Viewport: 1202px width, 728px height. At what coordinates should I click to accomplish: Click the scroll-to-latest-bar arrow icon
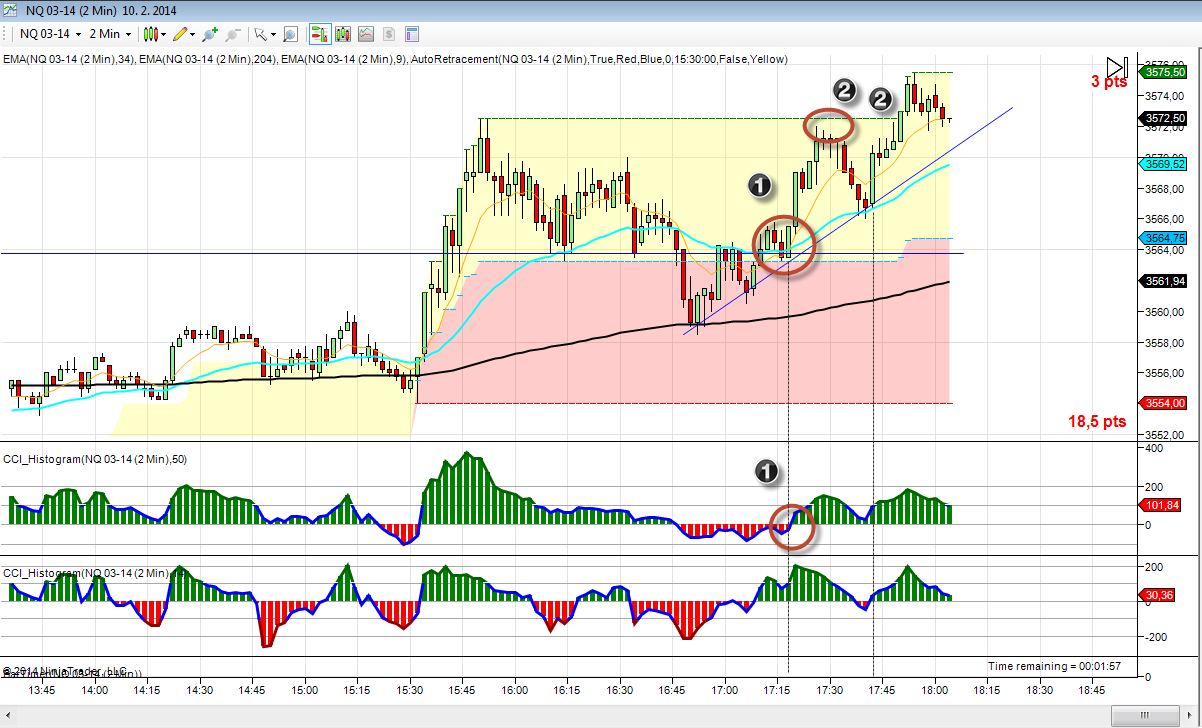[x=1117, y=67]
